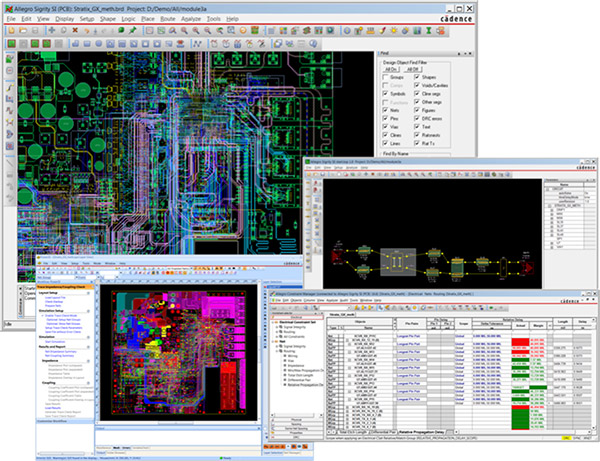Click yellow DRC indicator in Constraint Manager status bar
Viewport: 600px width, 461px height.
(567, 438)
